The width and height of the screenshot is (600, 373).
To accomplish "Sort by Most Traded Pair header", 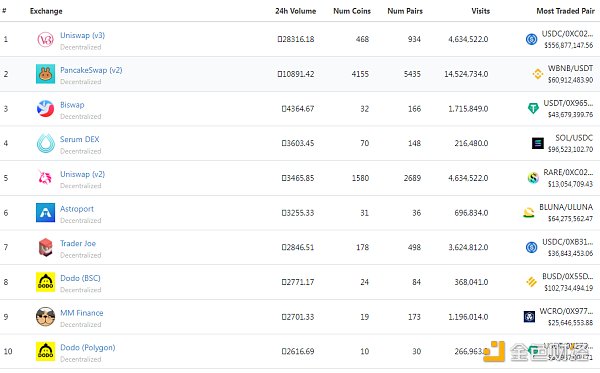I will coord(565,11).
